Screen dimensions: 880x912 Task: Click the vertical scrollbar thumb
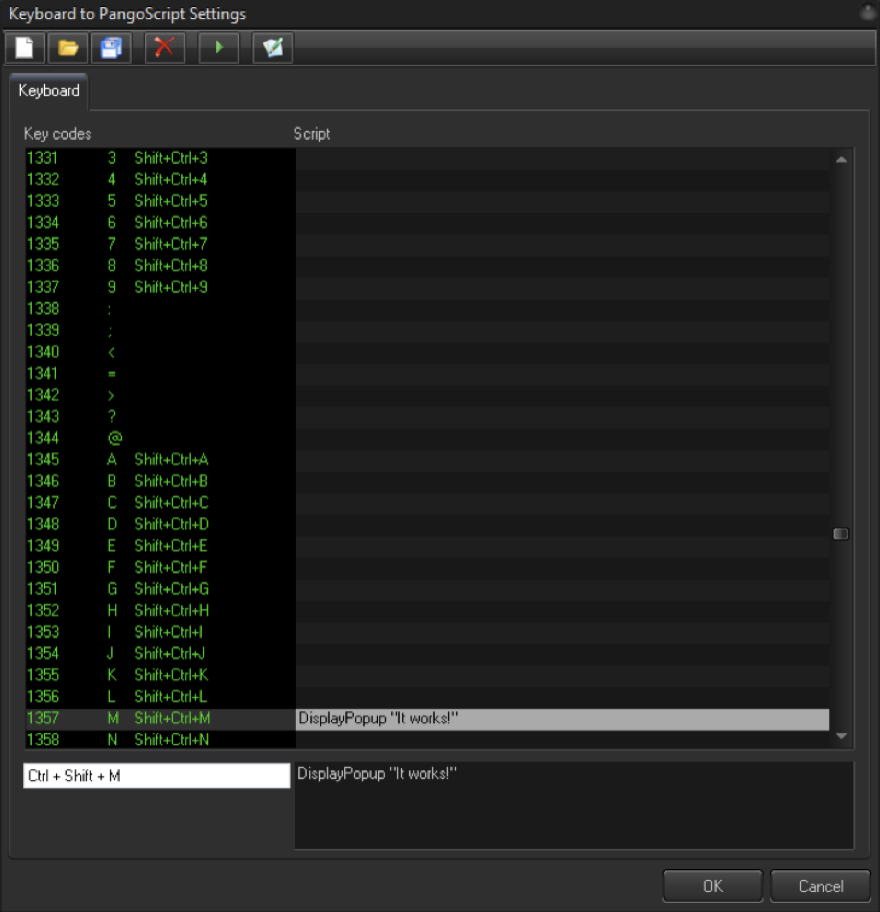tap(840, 534)
